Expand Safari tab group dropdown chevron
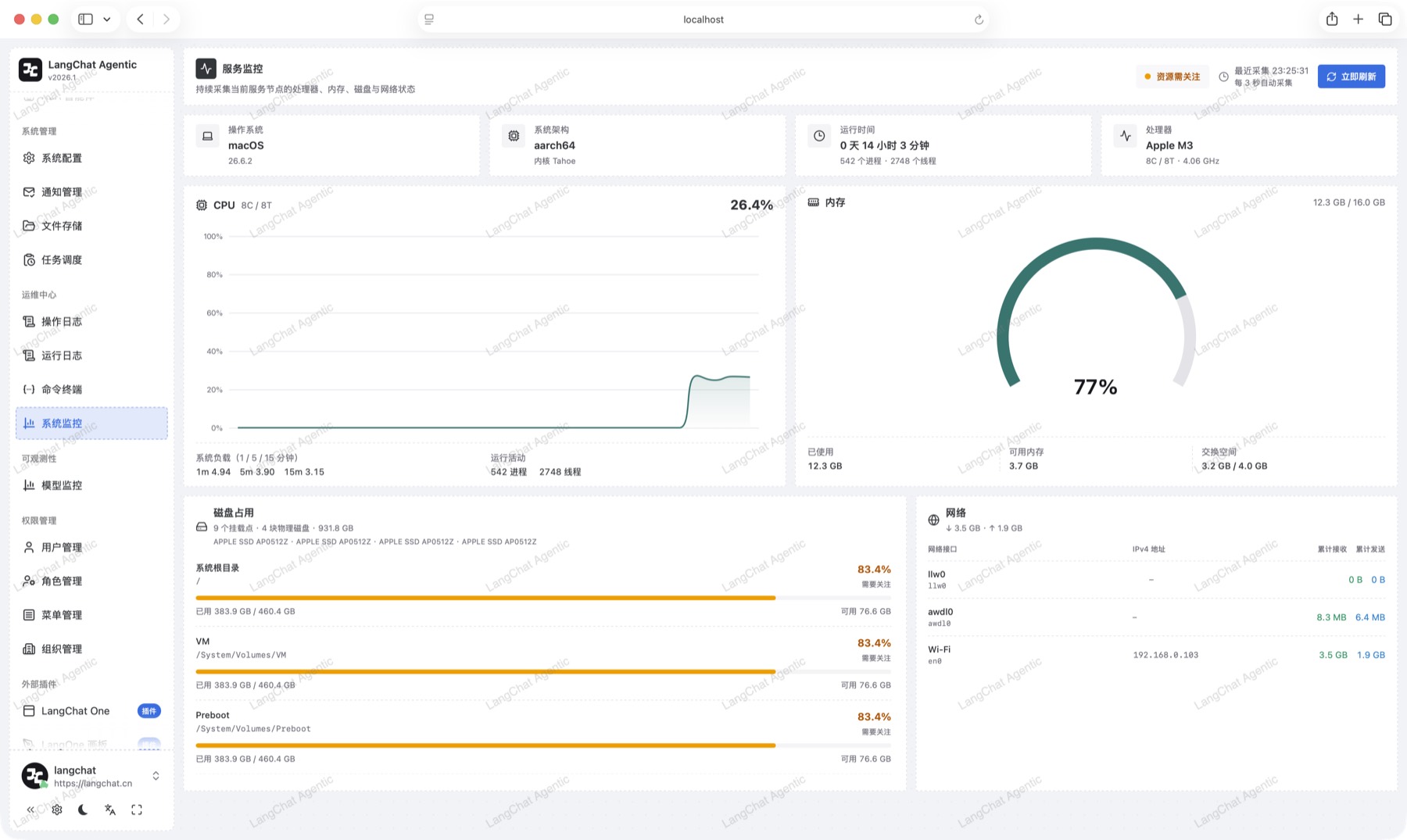The width and height of the screenshot is (1407, 840). pyautogui.click(x=107, y=19)
